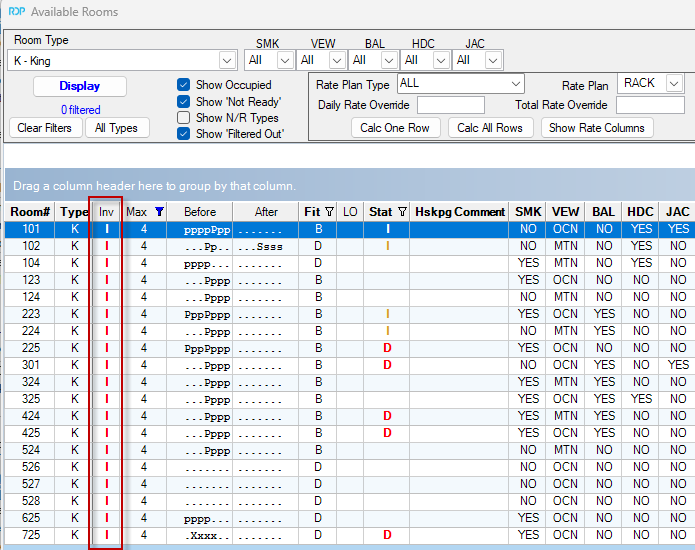Click the Clear Filters button
695x550 pixels.
pyautogui.click(x=44, y=128)
